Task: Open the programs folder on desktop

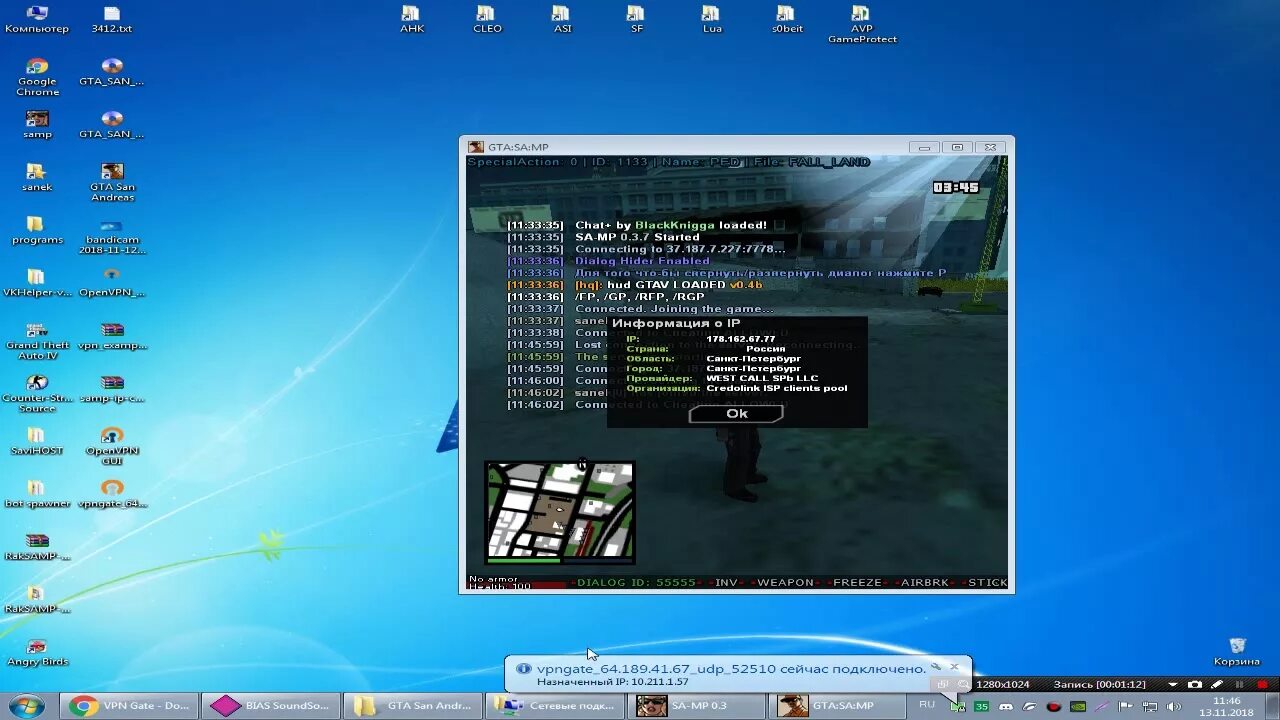Action: click(37, 230)
